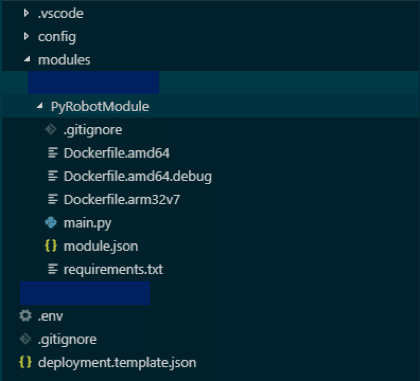Click the git icon beside root .gitignore
The height and width of the screenshot is (381, 420).
25,339
